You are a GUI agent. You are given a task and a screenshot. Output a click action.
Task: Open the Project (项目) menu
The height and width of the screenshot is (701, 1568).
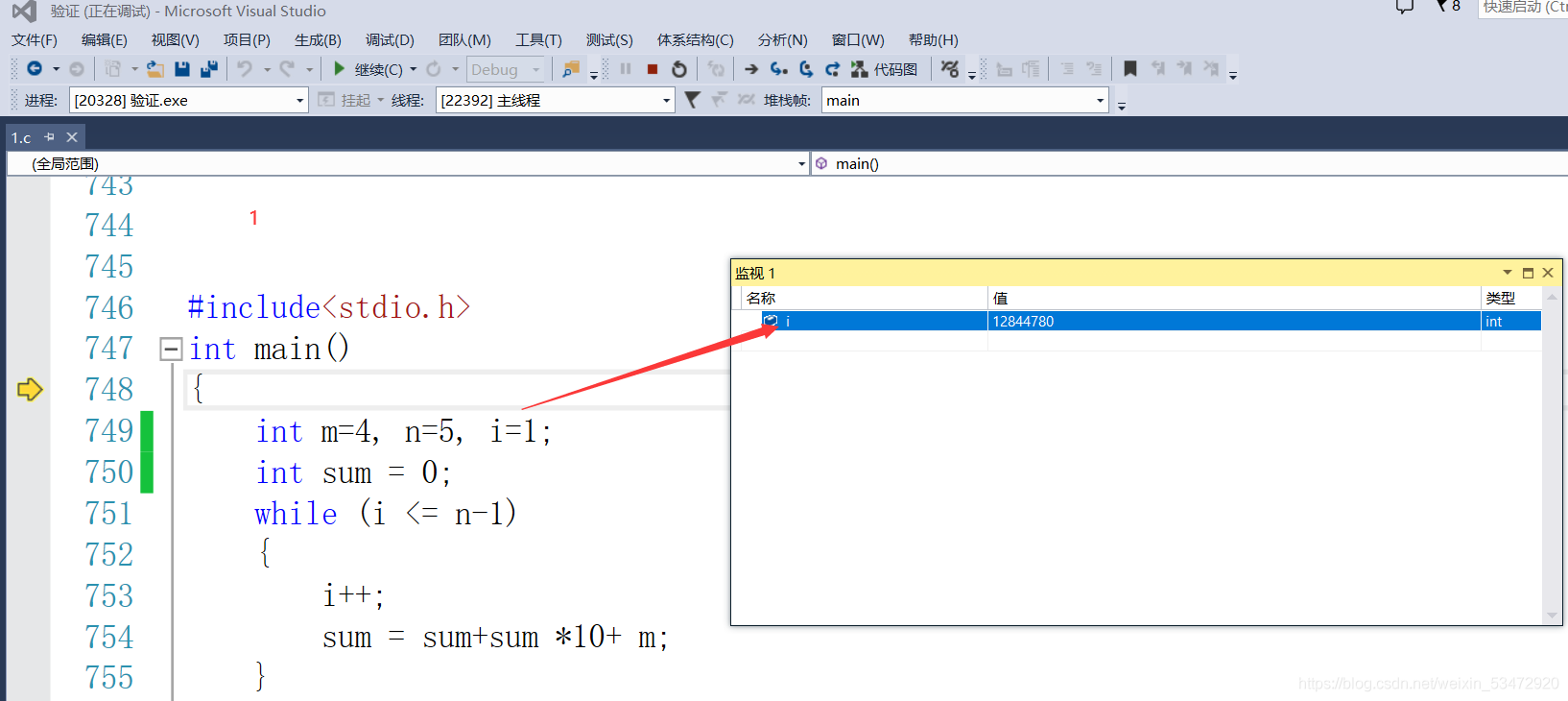coord(247,39)
